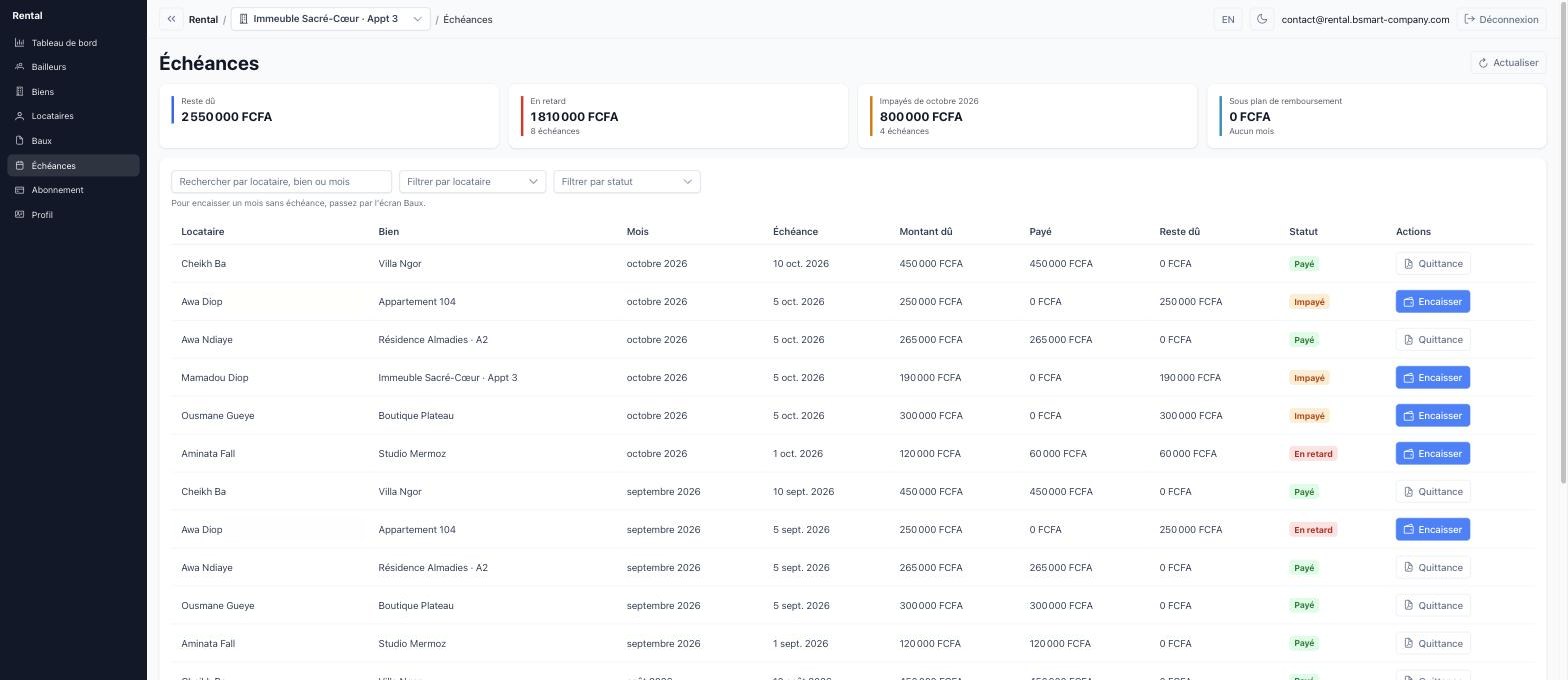1568x680 pixels.
Task: Click the Profil icon in sidebar
Action: click(x=19, y=215)
